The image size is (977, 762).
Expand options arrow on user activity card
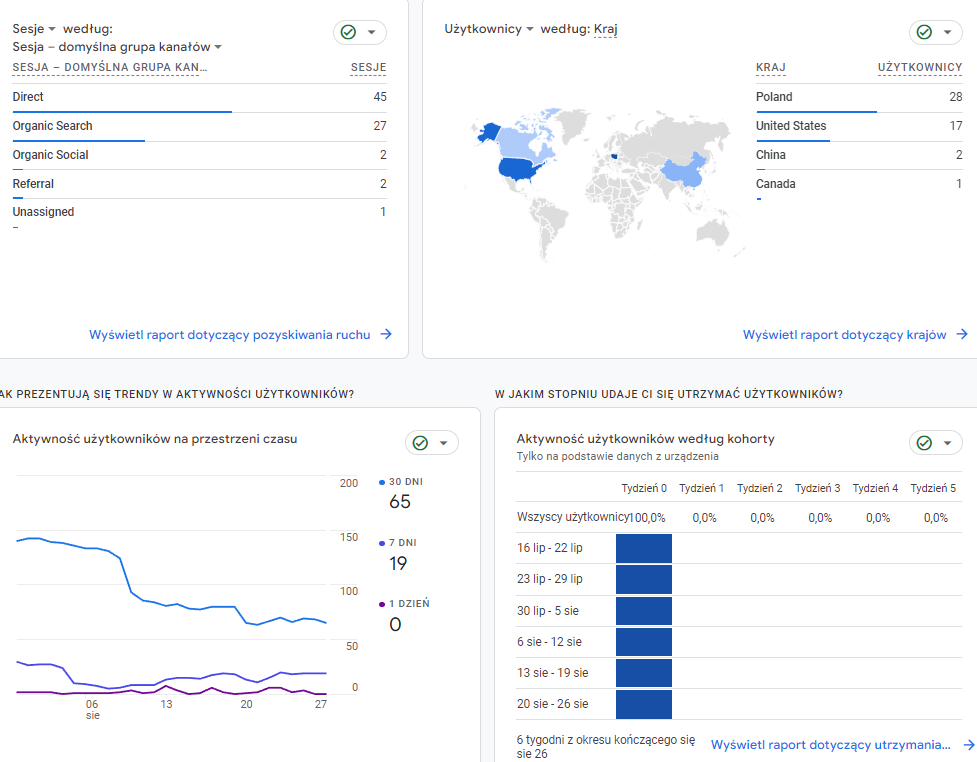tap(444, 442)
